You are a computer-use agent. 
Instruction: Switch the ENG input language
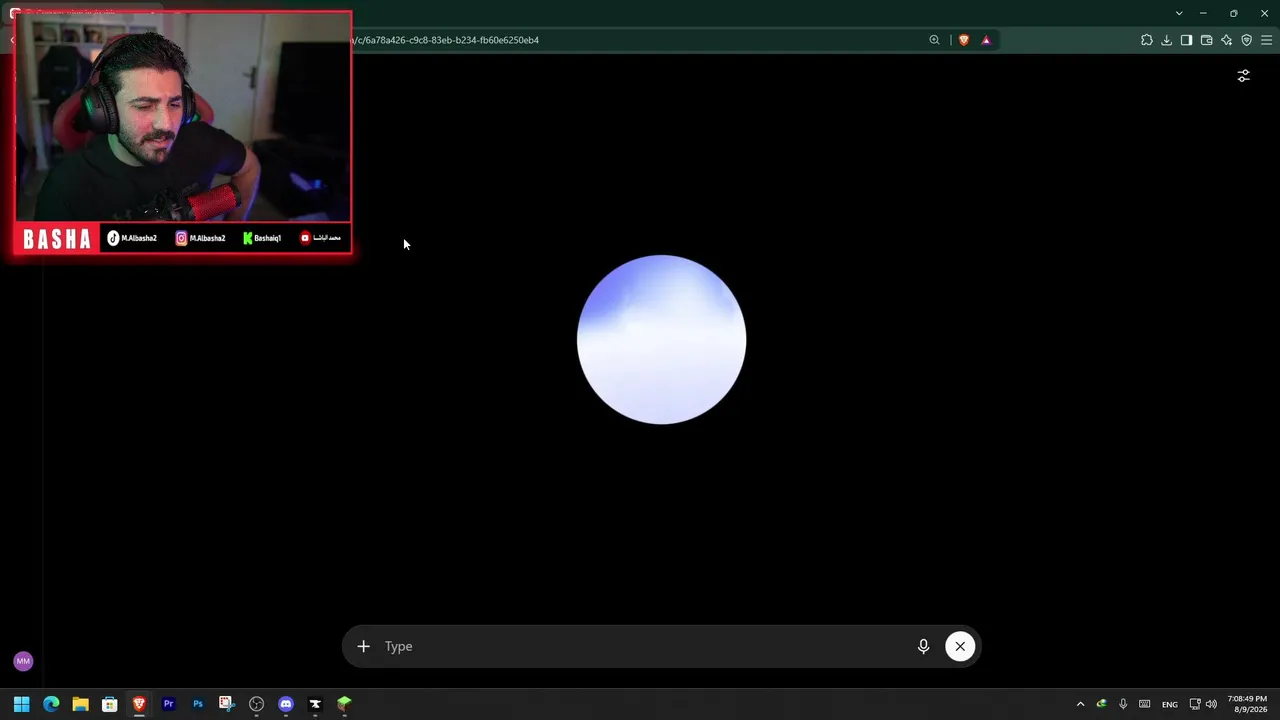[x=1169, y=704]
